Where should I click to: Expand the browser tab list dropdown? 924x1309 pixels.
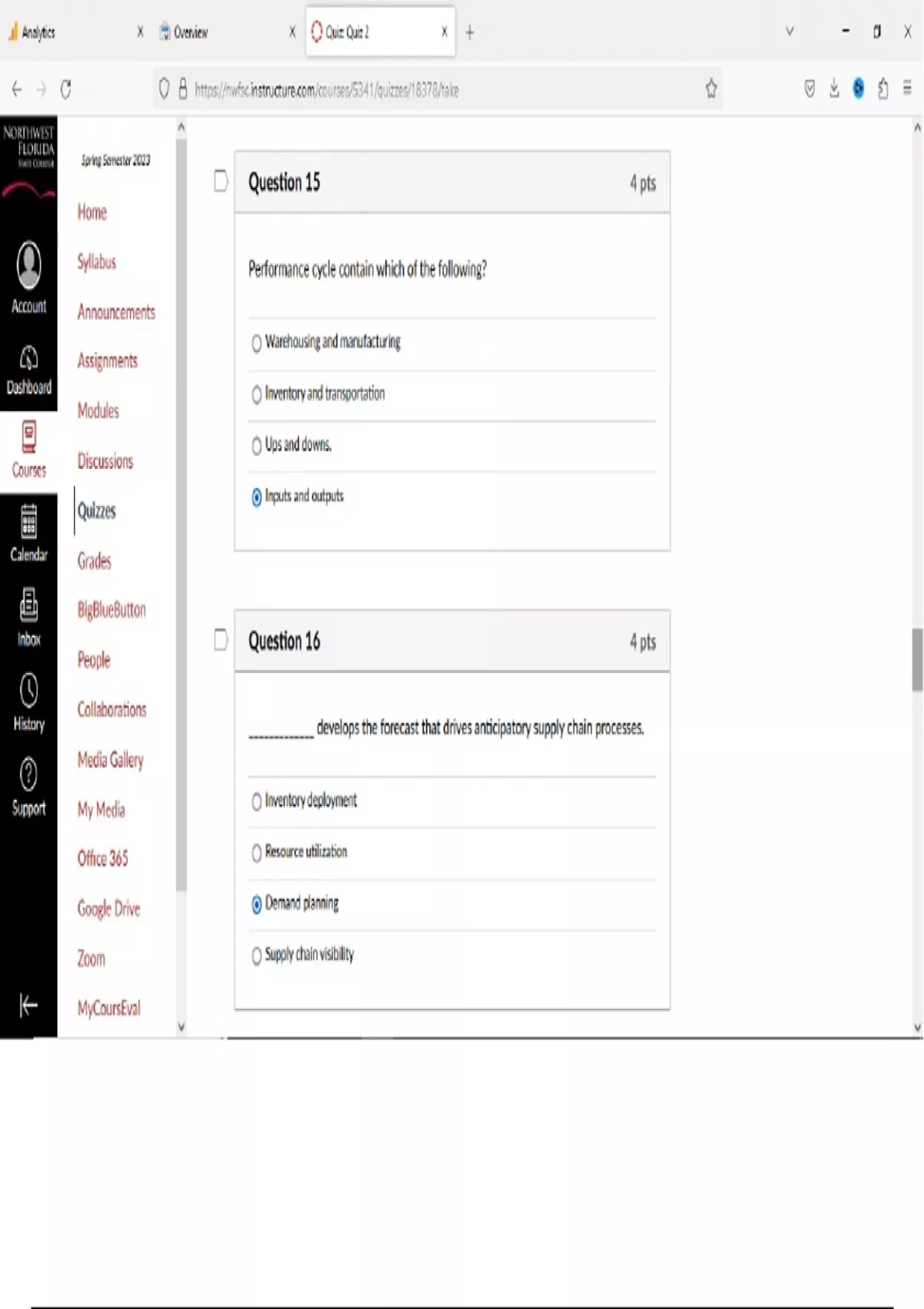tap(789, 32)
